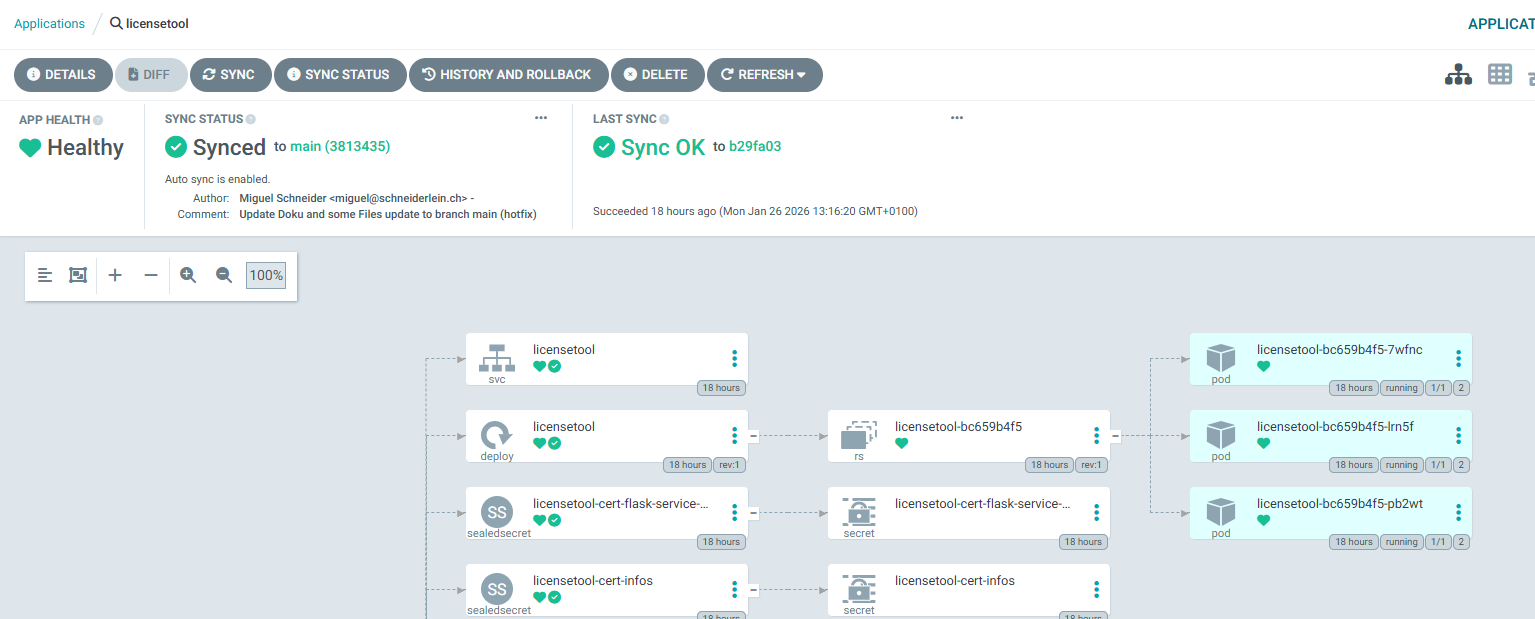The image size is (1535, 619).
Task: Open the SYNC STATUS panel ellipsis menu
Action: [x=541, y=117]
